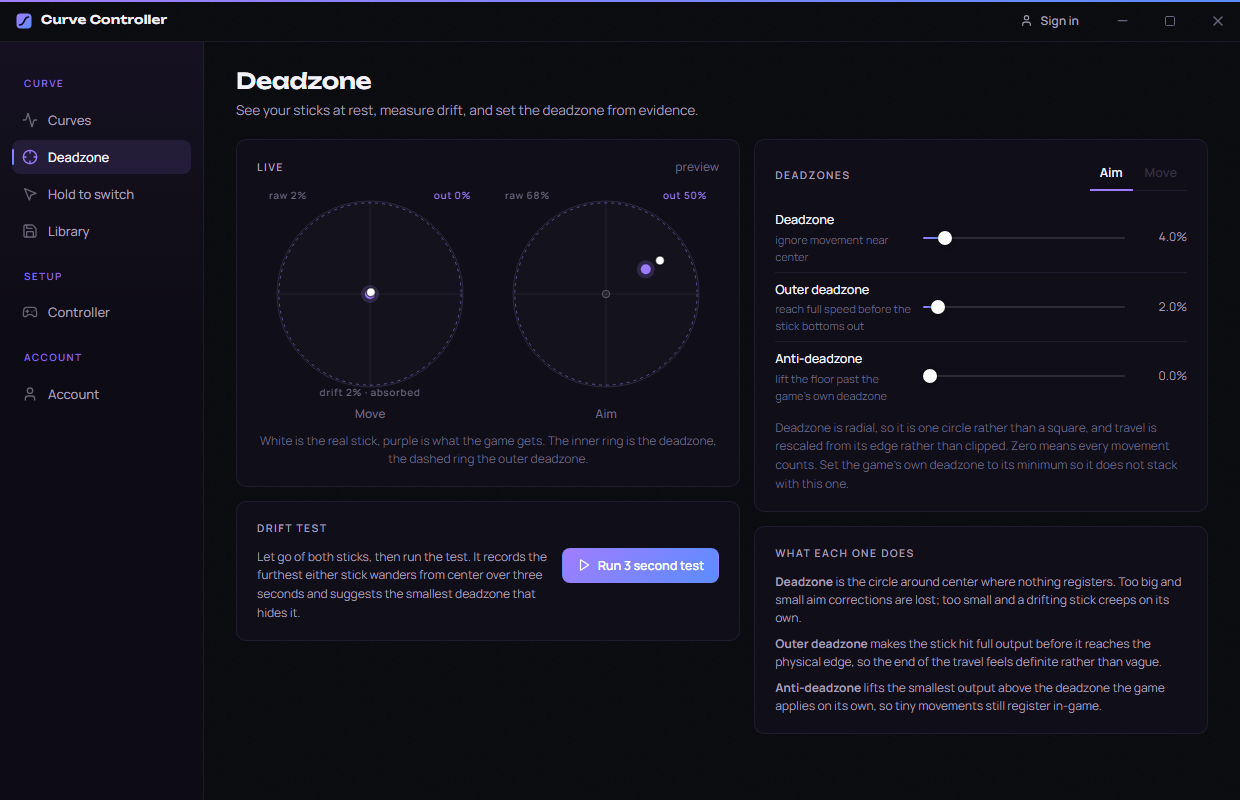Click the Move stick white dot
The height and width of the screenshot is (800, 1240).
pos(371,292)
